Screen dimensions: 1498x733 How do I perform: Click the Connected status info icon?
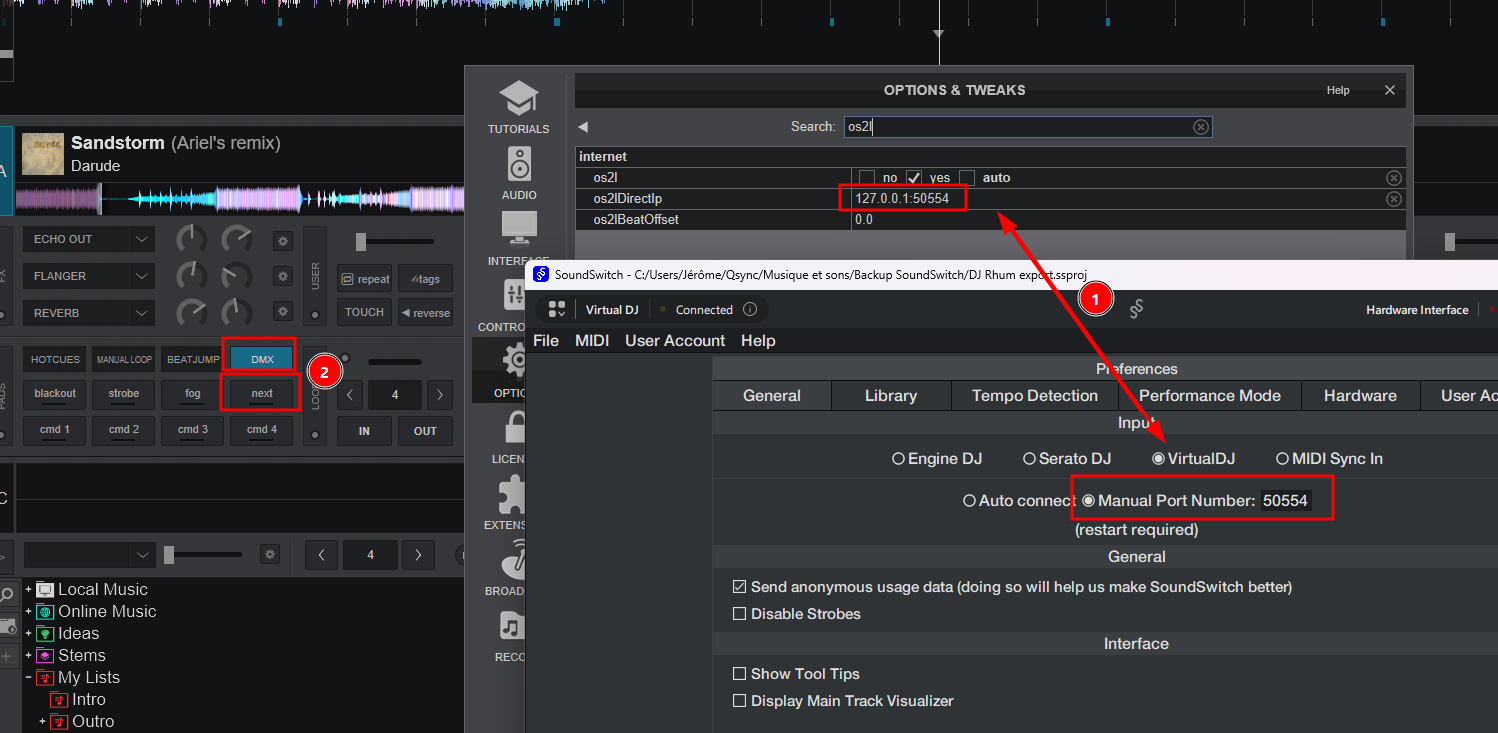click(x=749, y=310)
